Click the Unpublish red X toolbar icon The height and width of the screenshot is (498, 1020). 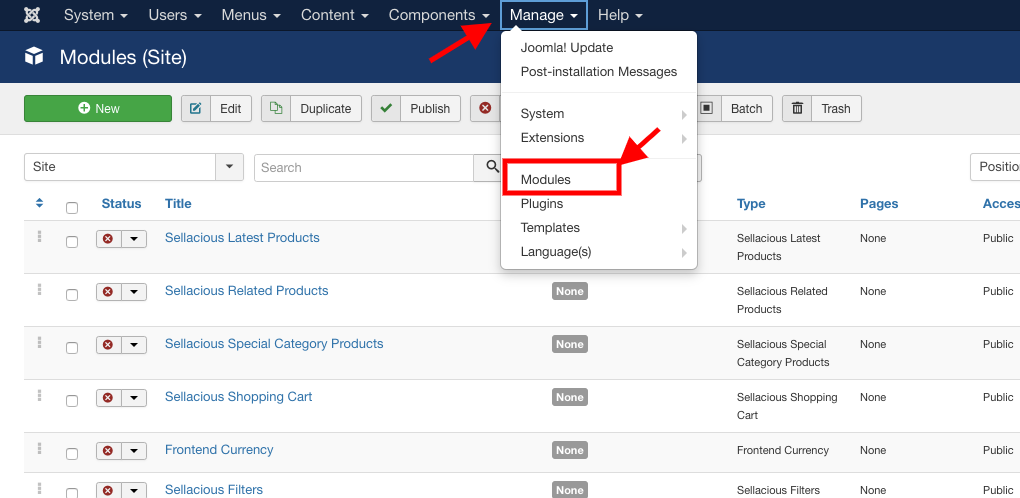click(485, 109)
